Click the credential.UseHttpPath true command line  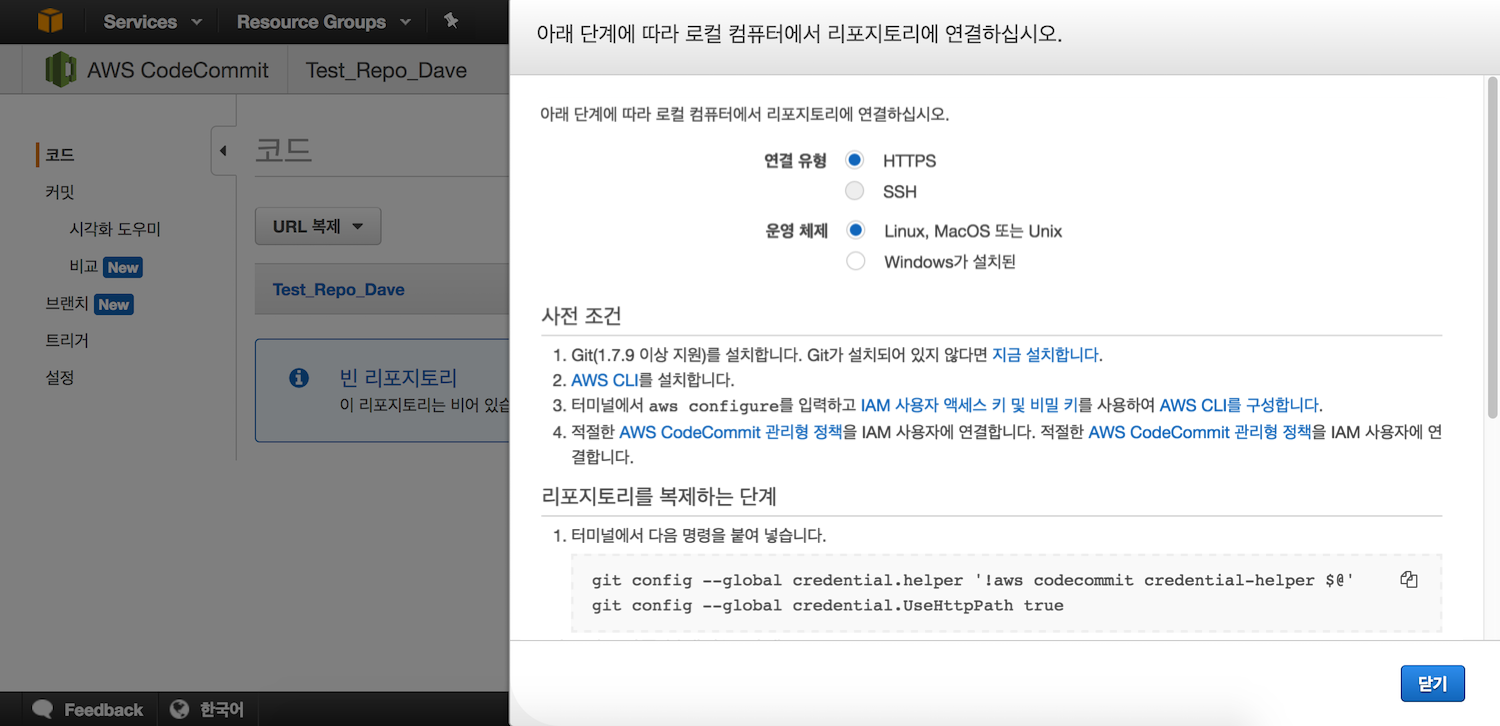click(x=827, y=605)
